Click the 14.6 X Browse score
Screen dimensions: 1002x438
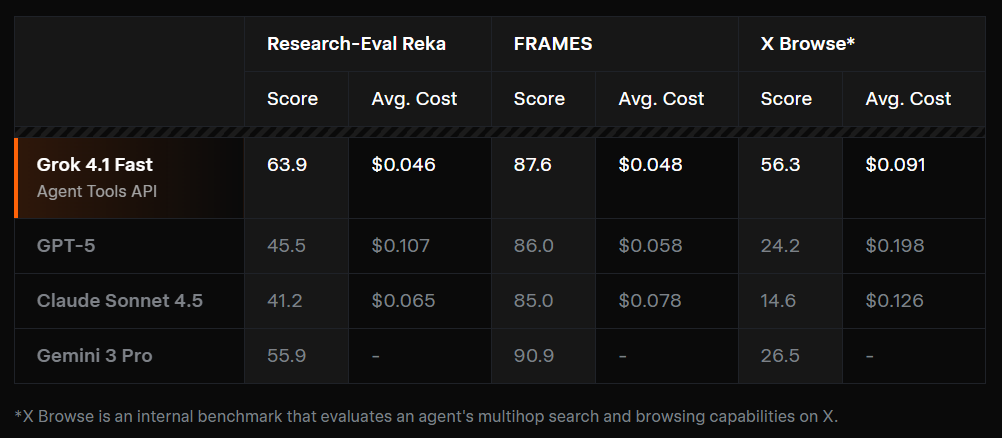[779, 301]
